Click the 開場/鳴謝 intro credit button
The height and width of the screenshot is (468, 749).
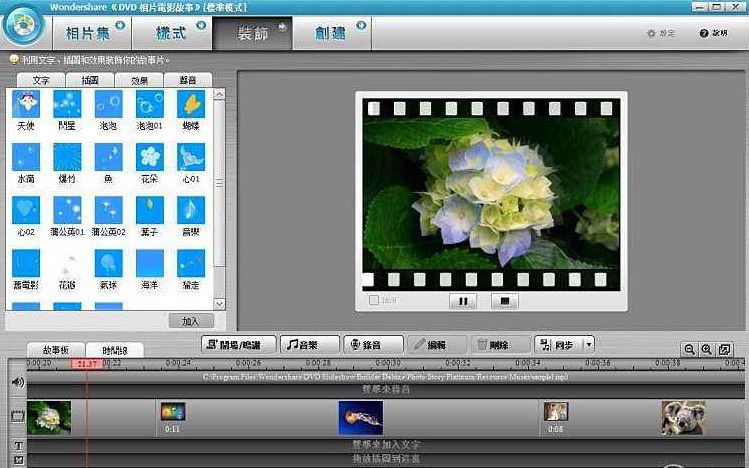239,344
